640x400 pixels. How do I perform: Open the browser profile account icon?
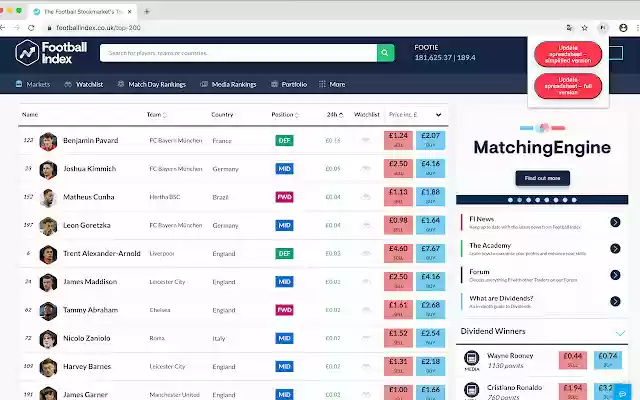pos(623,28)
